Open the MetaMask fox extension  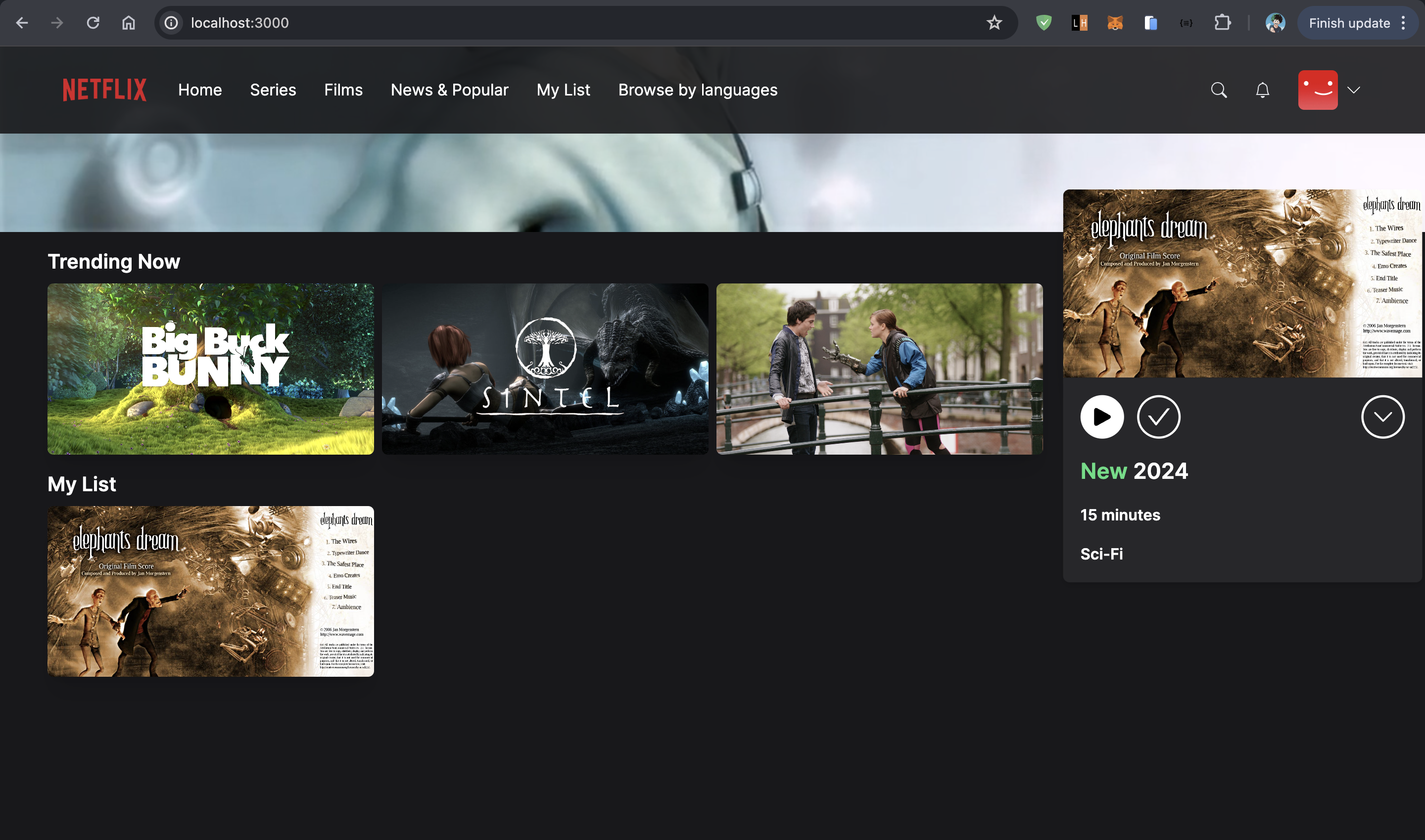tap(1115, 23)
